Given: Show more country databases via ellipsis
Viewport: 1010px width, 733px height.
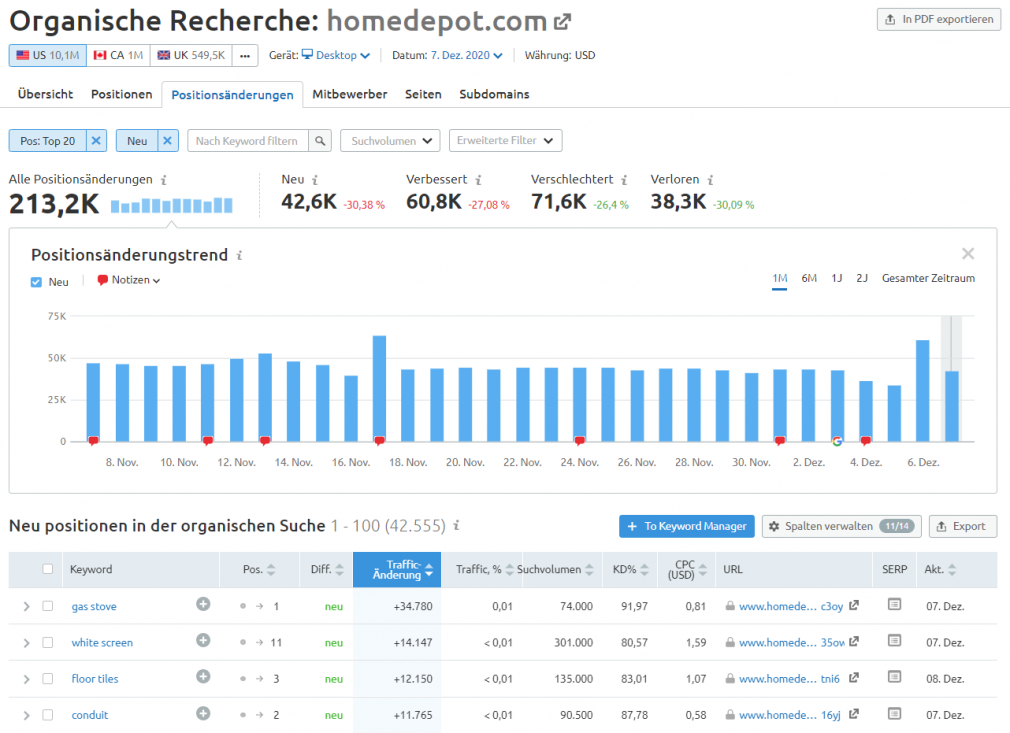Looking at the screenshot, I should [x=245, y=55].
